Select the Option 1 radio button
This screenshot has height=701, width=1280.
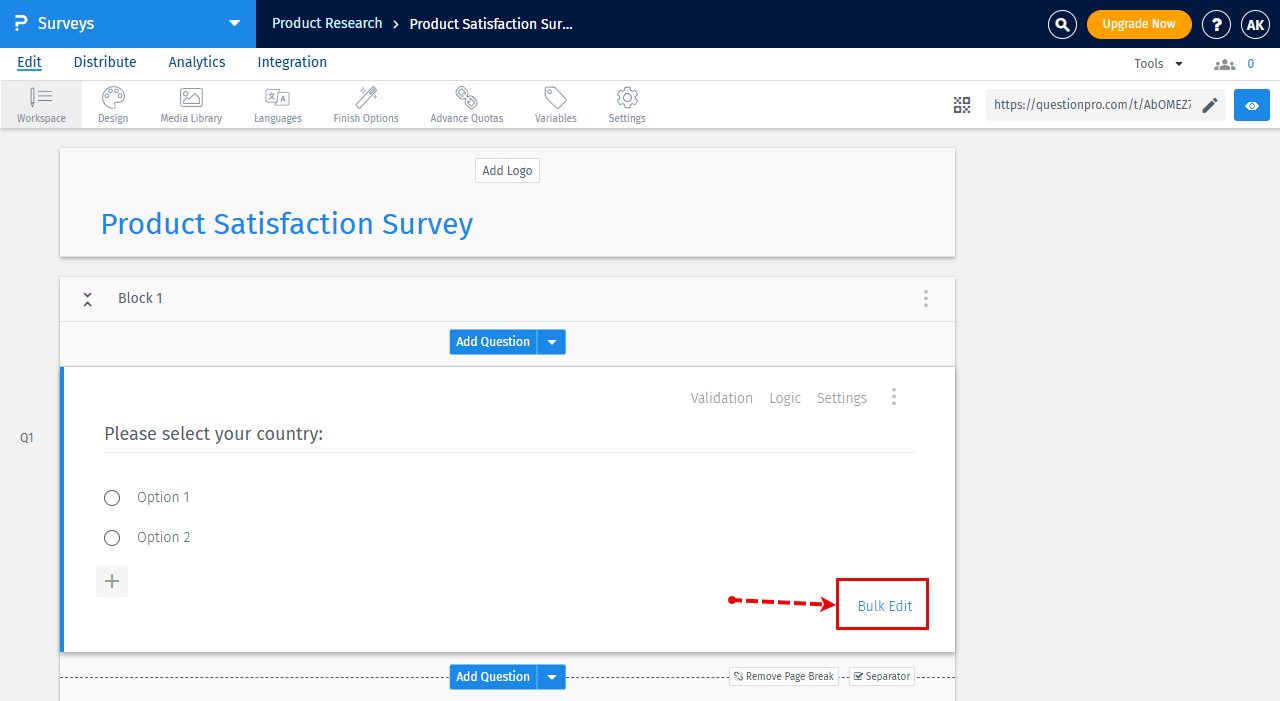click(112, 497)
